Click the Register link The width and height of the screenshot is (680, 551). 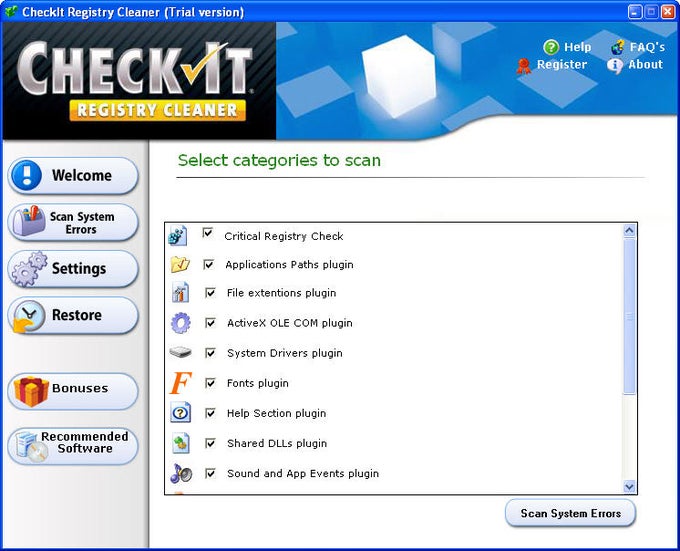562,64
